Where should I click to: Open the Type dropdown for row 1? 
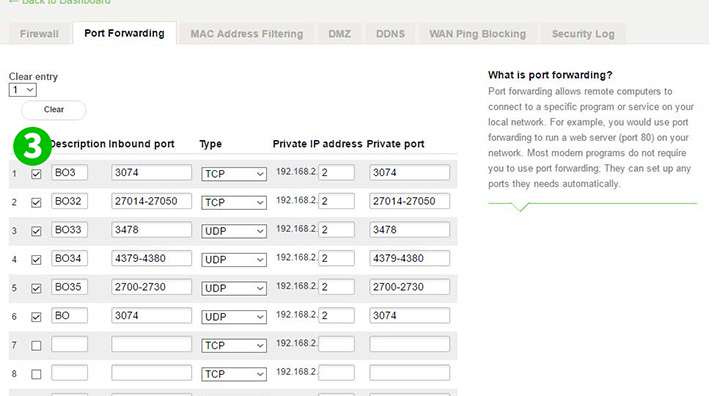(234, 174)
